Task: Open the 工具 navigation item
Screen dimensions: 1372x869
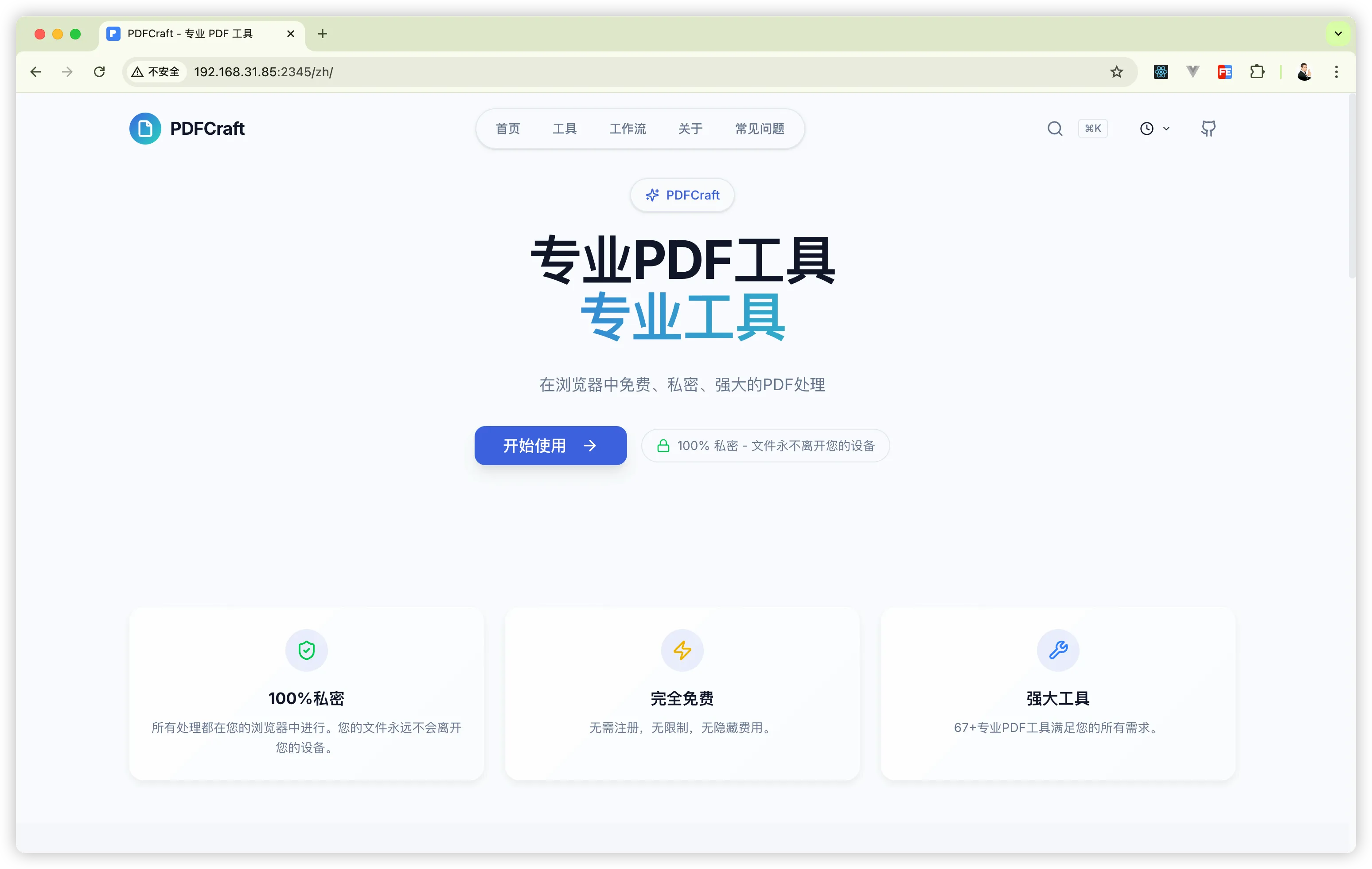Action: click(x=565, y=129)
